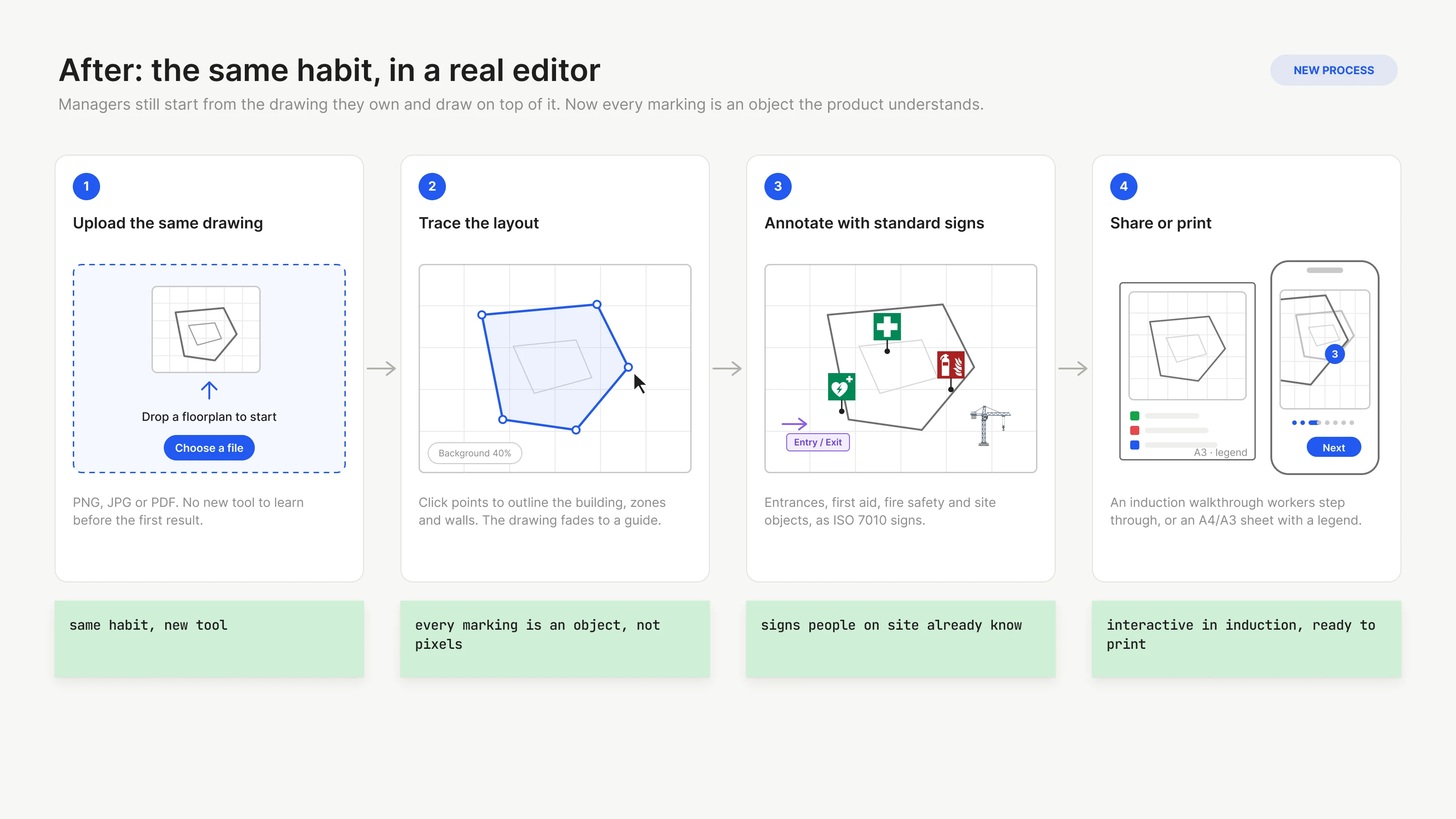Click the red legend color swatch
Image resolution: width=1456 pixels, height=819 pixels.
[1134, 430]
